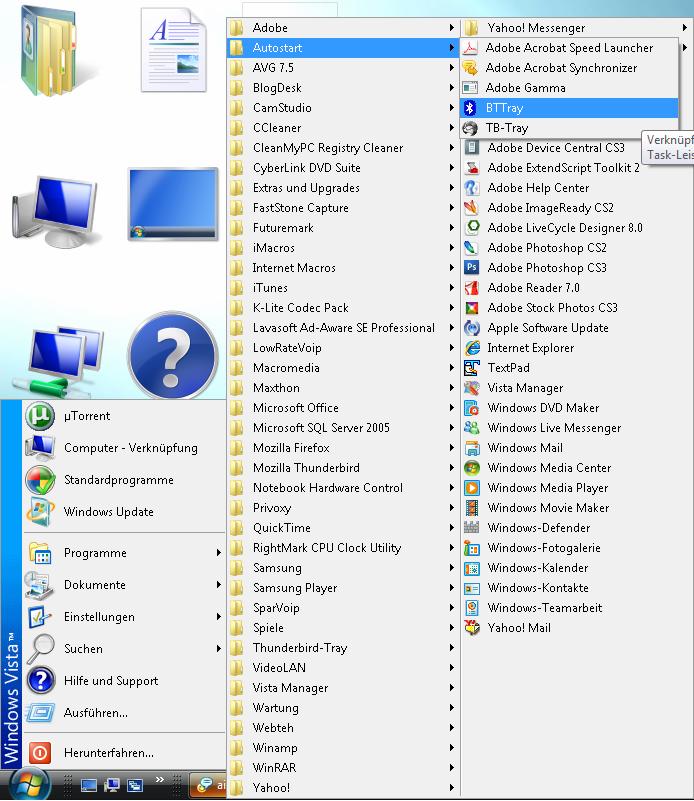Expand the quick launch overflow chevron
Viewport: 694px width, 801px height.
coord(160,780)
